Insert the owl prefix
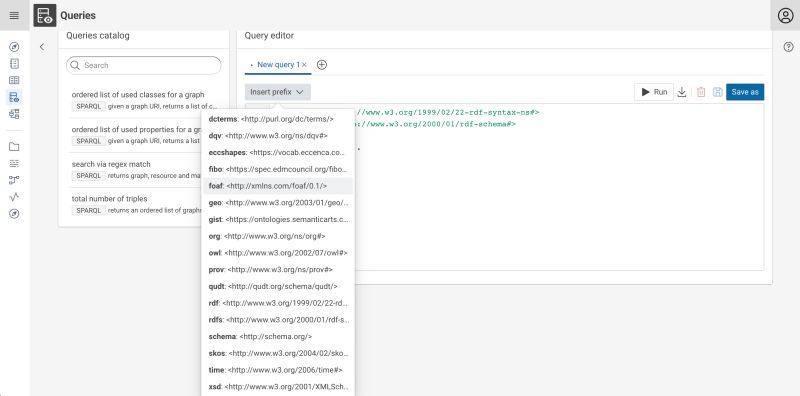Screen dimensions: 800x396 pyautogui.click(x=278, y=253)
